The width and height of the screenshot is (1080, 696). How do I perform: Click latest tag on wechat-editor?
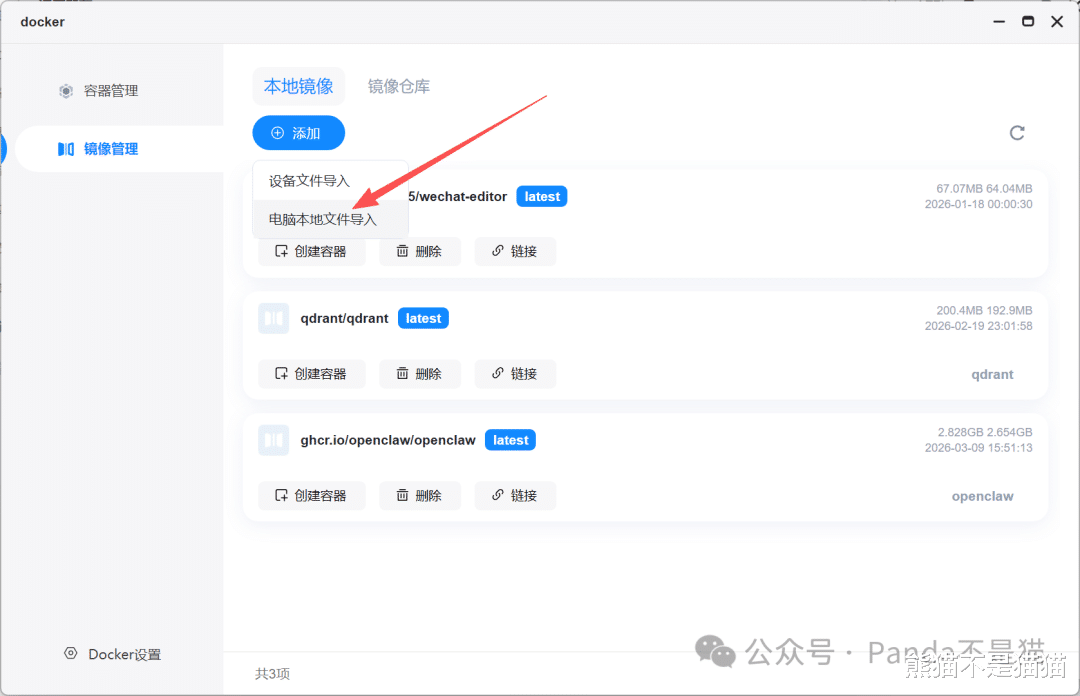click(x=542, y=196)
